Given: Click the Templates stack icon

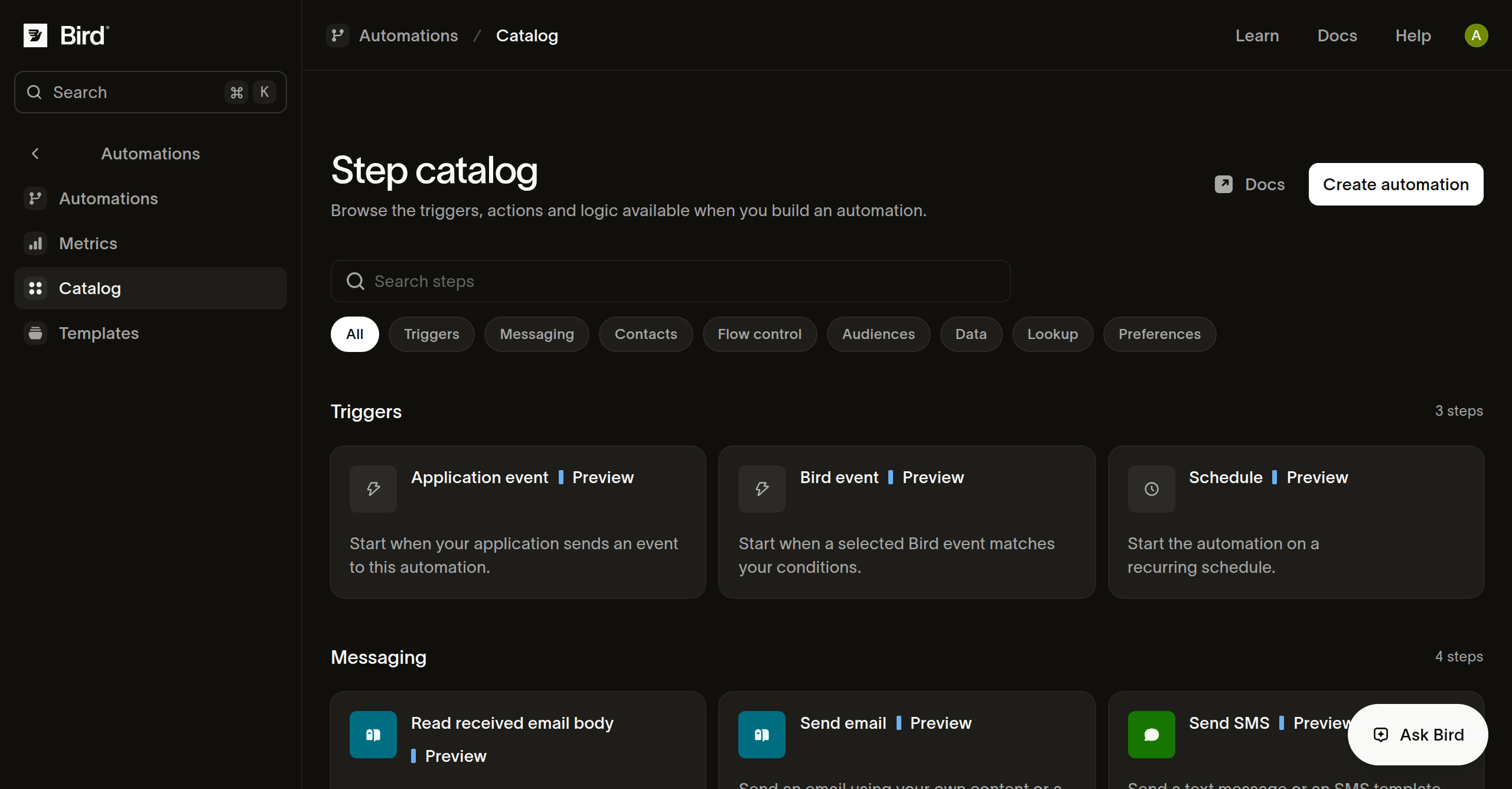Looking at the screenshot, I should click(x=35, y=333).
